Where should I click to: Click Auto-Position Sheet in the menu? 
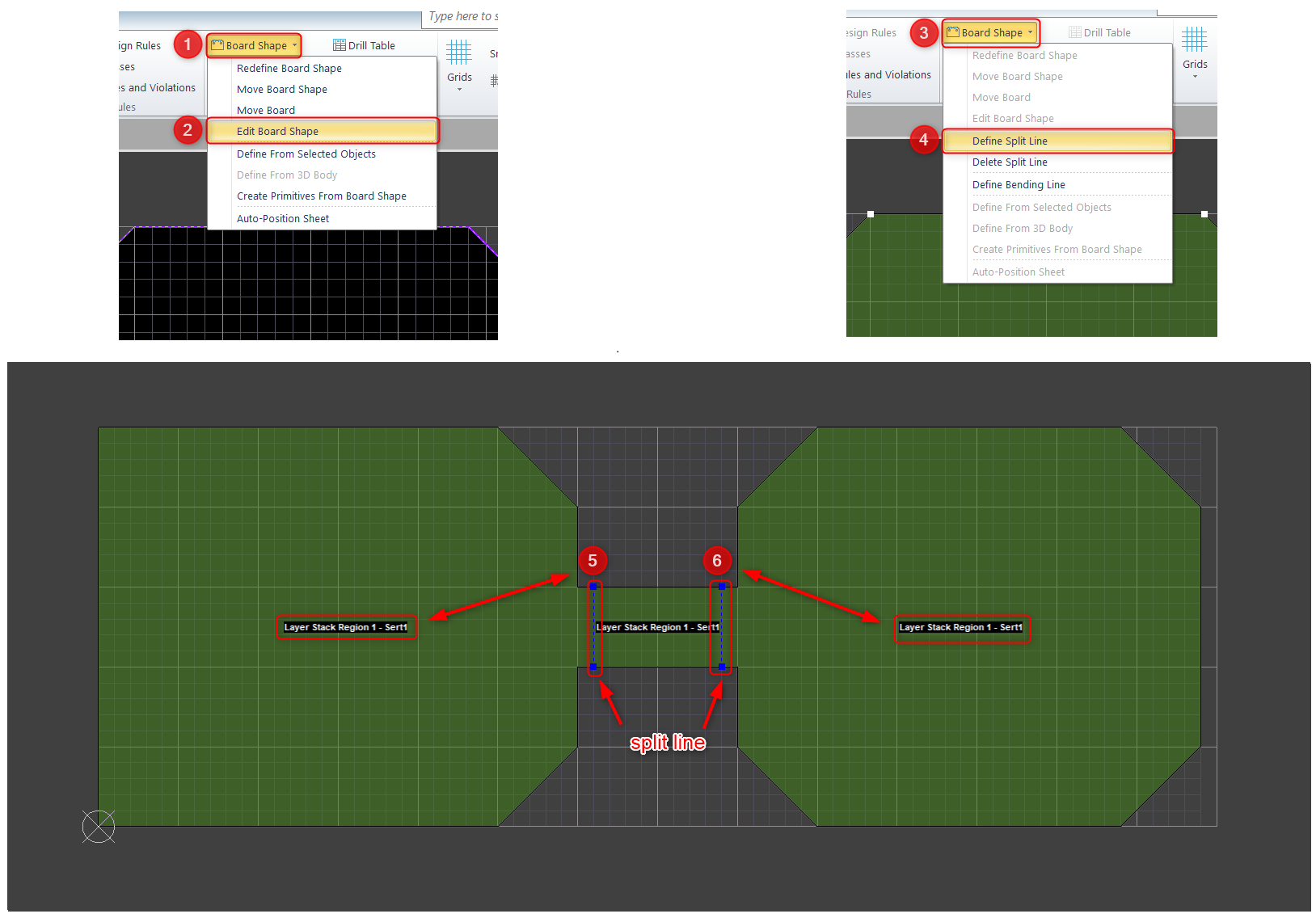pyautogui.click(x=283, y=218)
